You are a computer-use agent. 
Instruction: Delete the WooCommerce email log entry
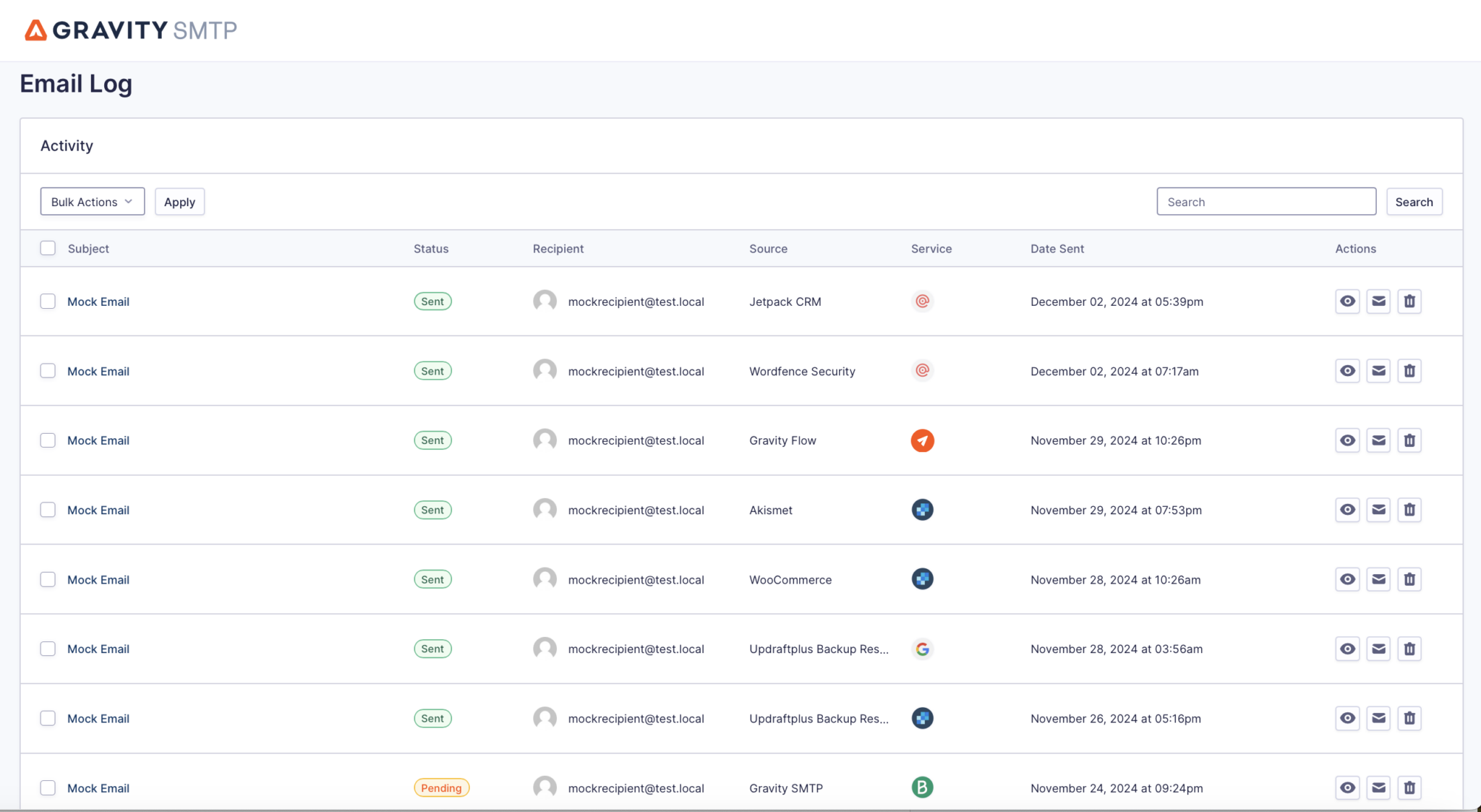1409,579
